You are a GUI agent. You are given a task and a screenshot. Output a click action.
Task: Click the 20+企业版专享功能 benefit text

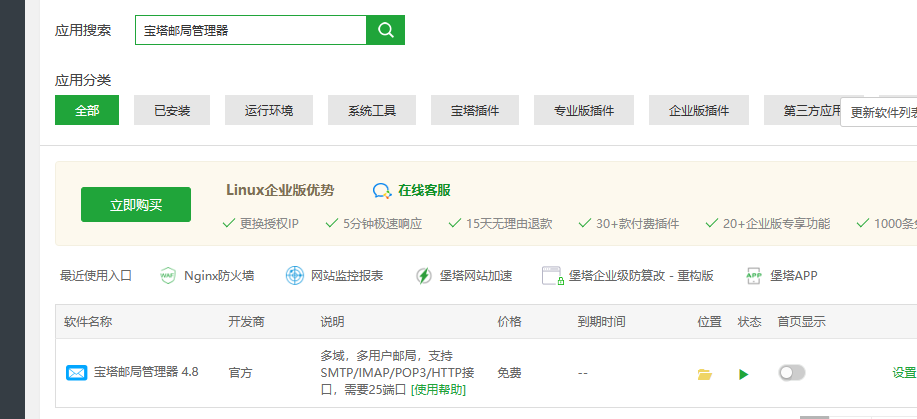[x=776, y=224]
